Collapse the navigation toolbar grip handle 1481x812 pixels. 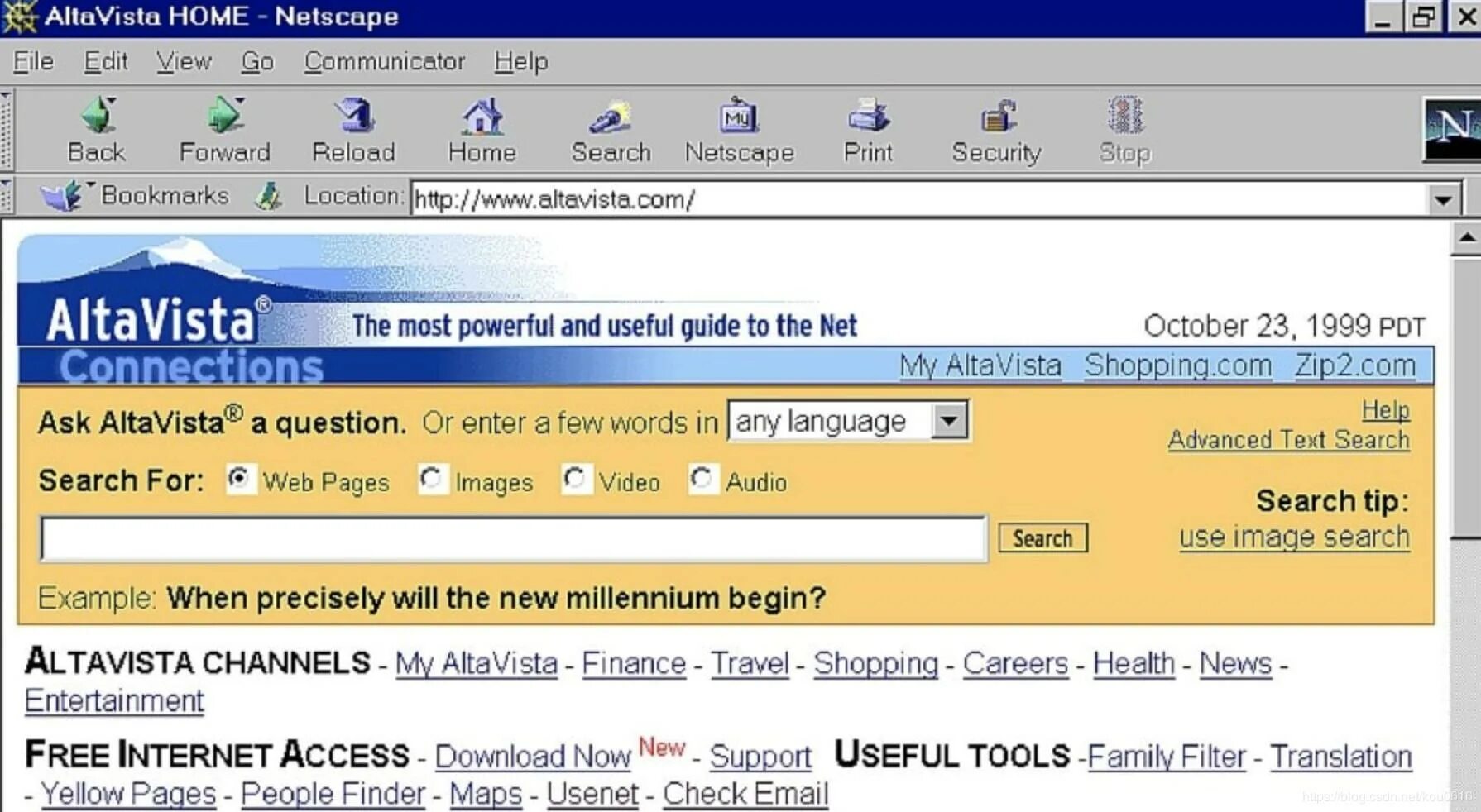pos(7,130)
